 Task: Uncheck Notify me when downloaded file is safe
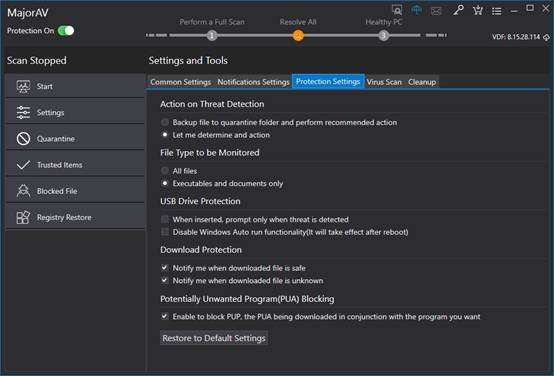point(165,268)
